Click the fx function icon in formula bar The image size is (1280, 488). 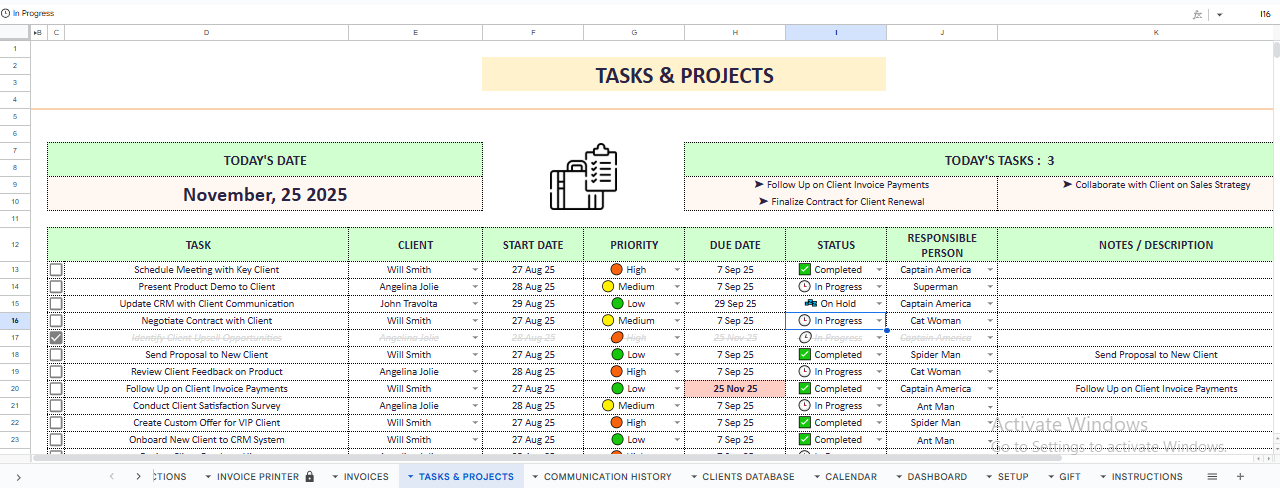[x=1198, y=14]
